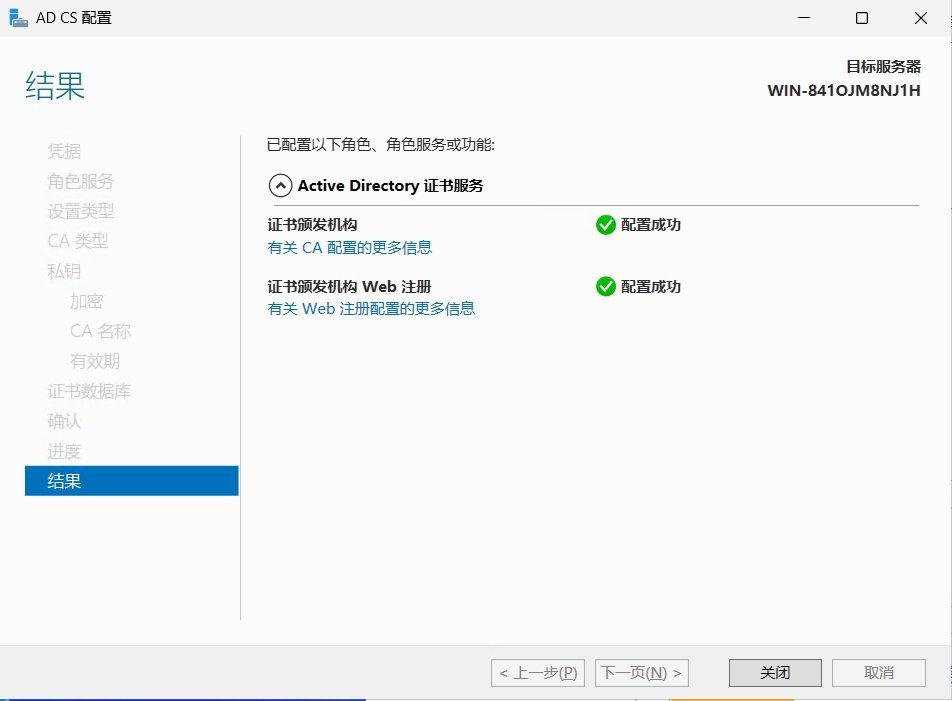
Task: Click the 关闭 button
Action: click(775, 672)
